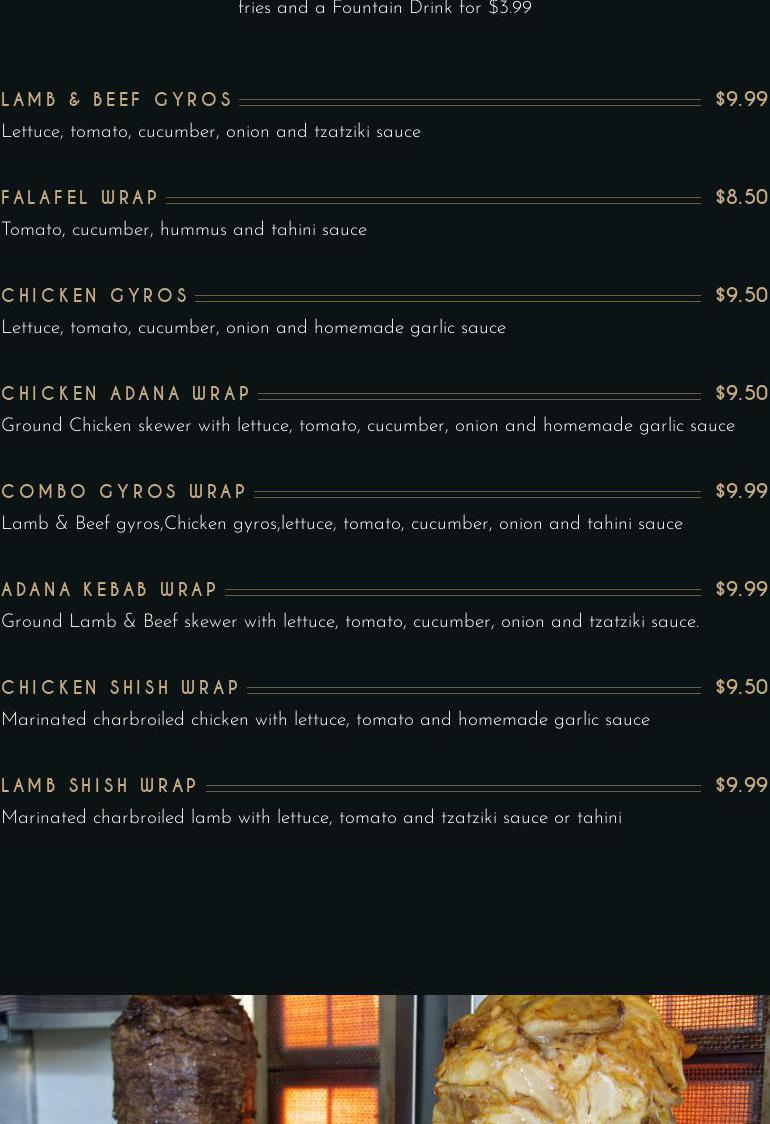Open the Chicken Adana Wrap item

tap(126, 394)
